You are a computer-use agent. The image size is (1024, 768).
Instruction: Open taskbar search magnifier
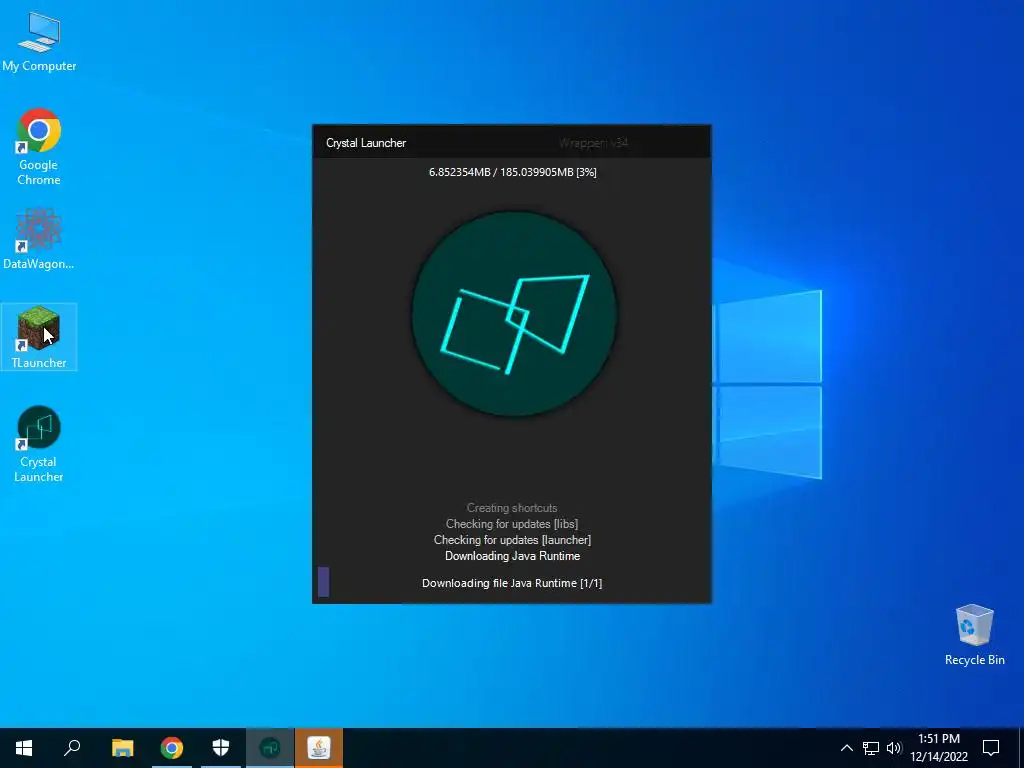coord(72,748)
